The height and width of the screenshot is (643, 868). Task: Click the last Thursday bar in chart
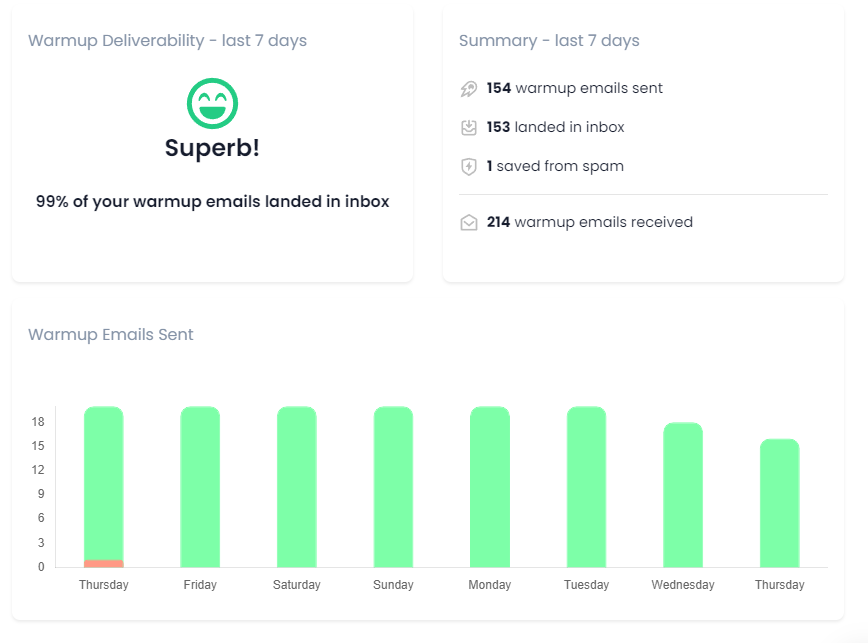click(780, 503)
